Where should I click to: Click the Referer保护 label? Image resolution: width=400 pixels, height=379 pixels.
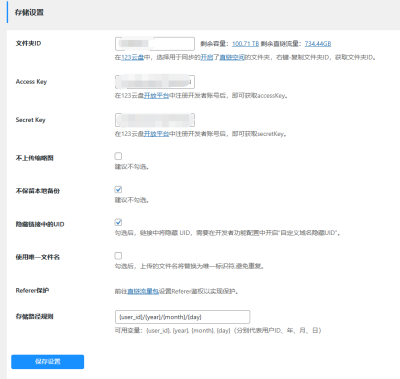click(x=32, y=291)
